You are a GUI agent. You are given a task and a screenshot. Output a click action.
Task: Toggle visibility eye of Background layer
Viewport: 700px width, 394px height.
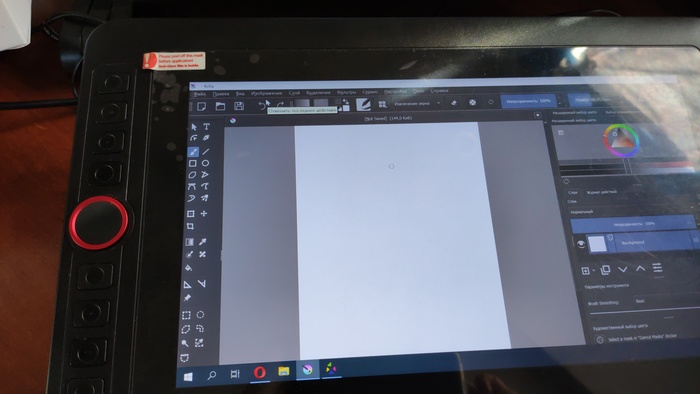tap(580, 244)
